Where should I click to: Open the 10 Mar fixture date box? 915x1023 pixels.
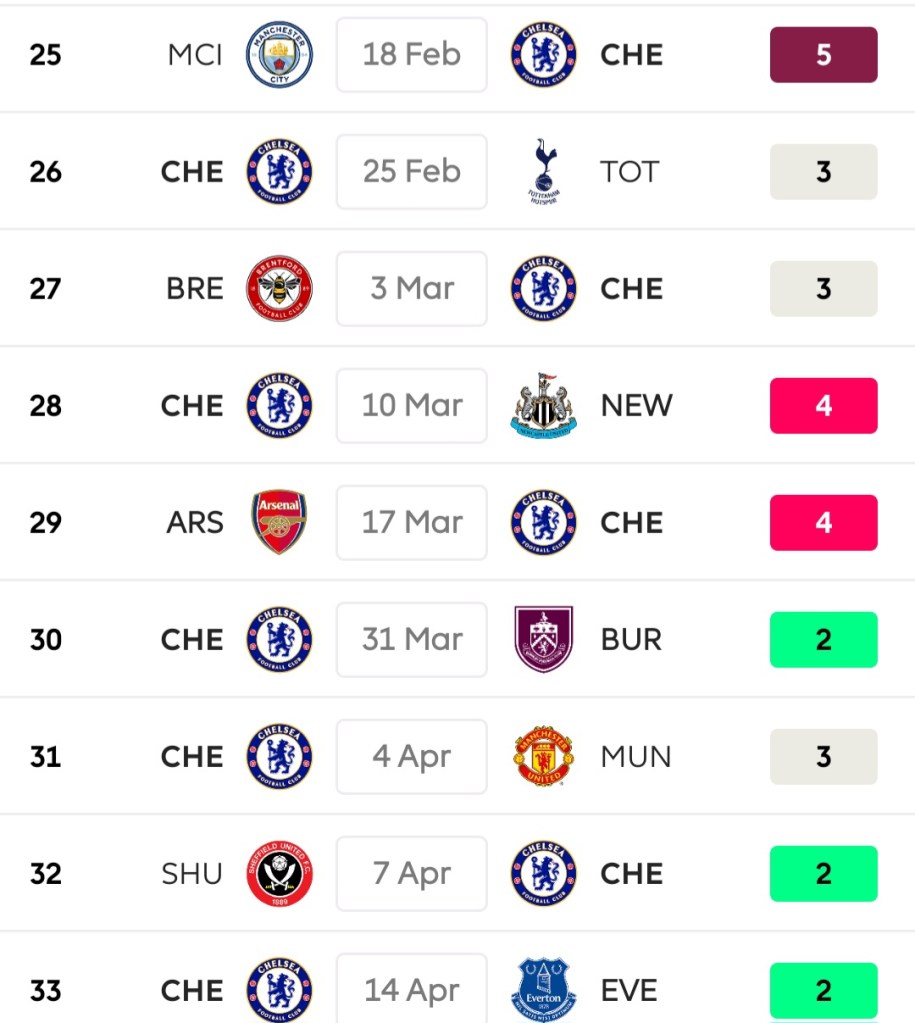coord(411,405)
